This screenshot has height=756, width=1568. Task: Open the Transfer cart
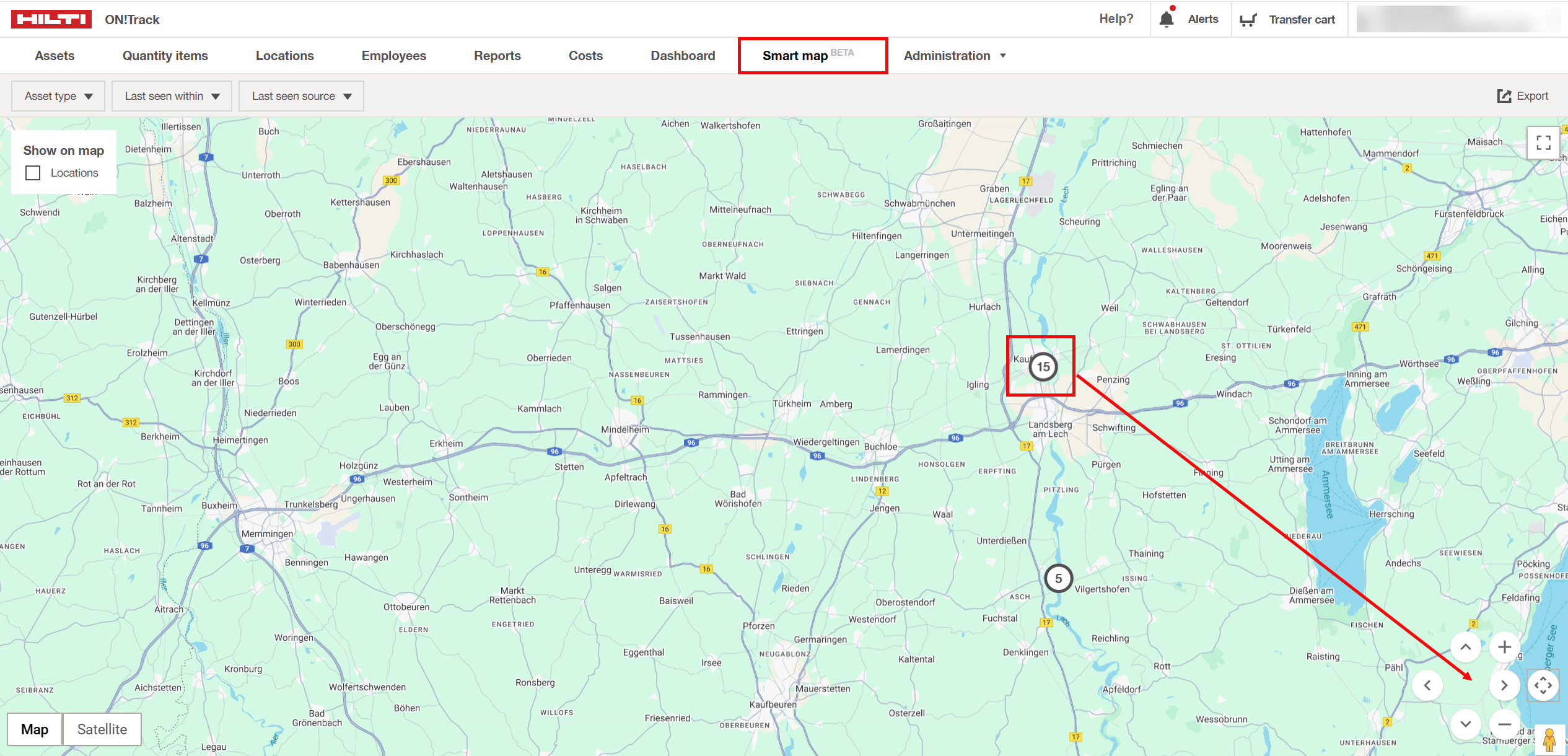coord(1289,19)
